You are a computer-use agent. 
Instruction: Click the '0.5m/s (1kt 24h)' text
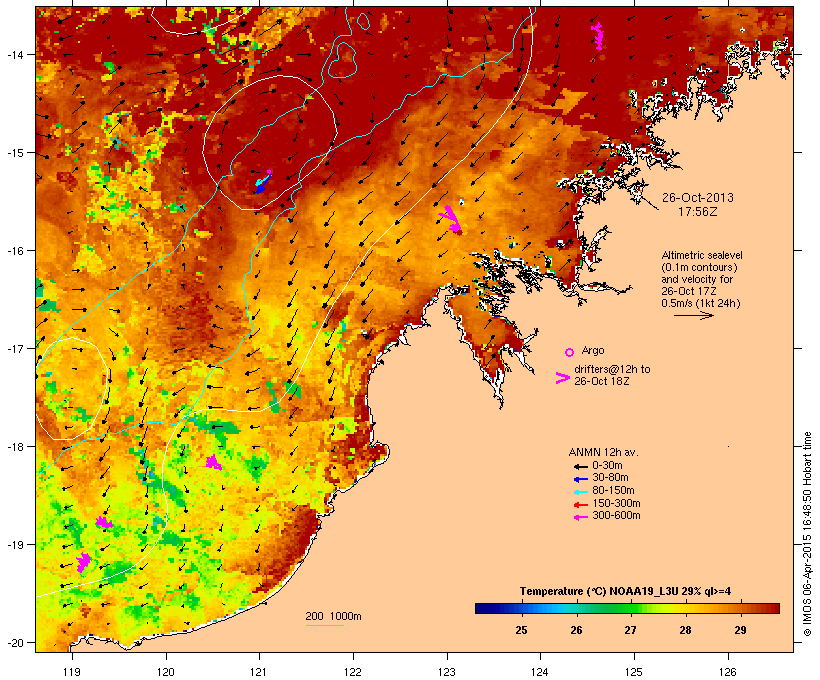tap(701, 303)
